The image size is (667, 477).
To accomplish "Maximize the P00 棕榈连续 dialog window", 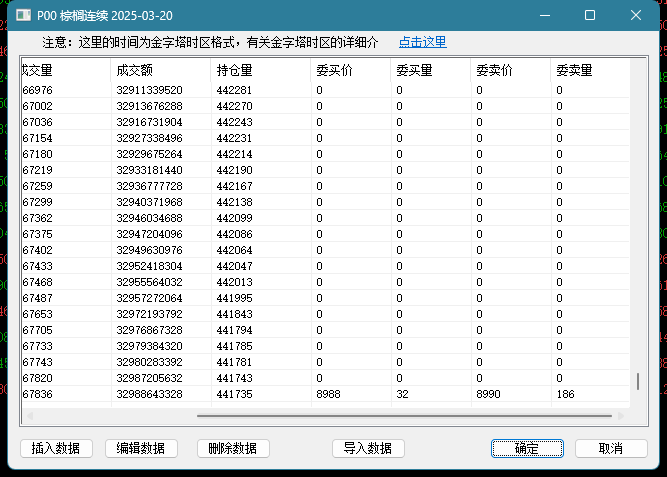I will 590,16.
